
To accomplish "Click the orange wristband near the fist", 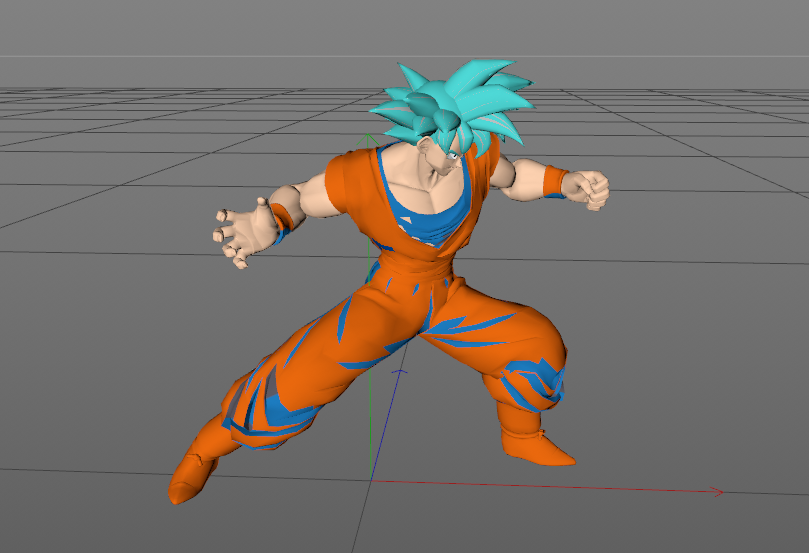I will [555, 182].
